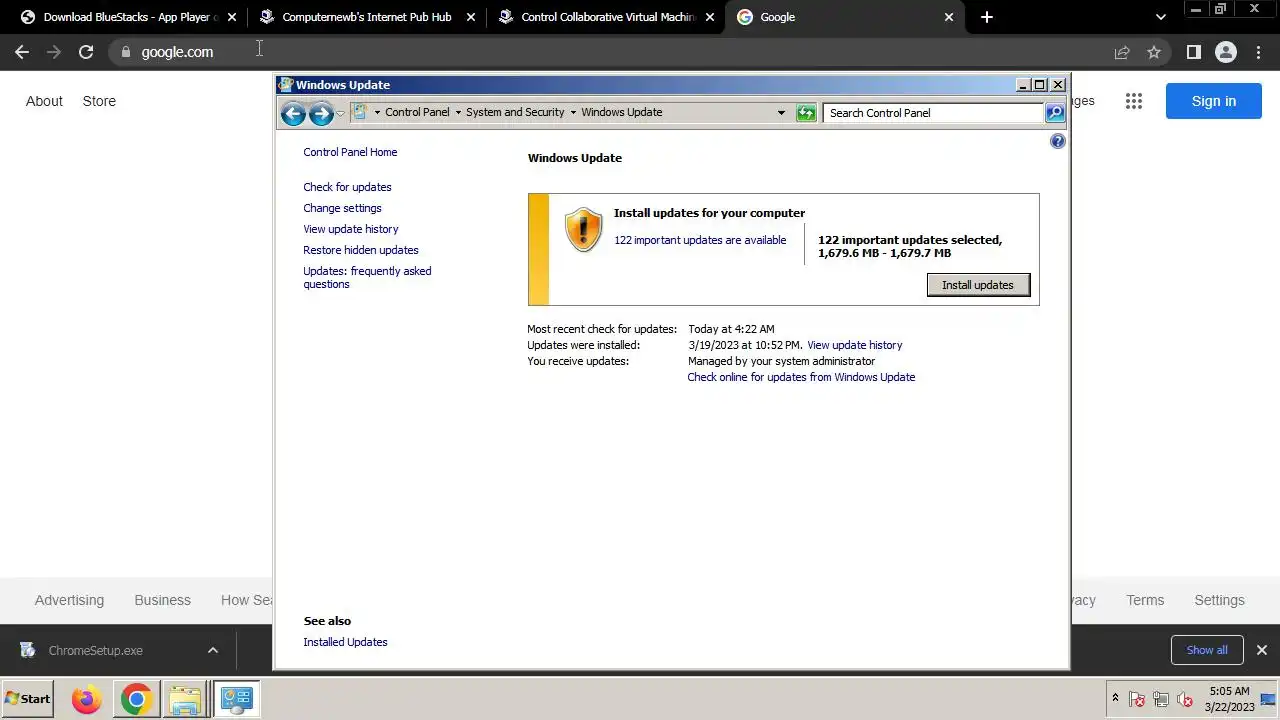The width and height of the screenshot is (1280, 720).
Task: Click the Install updates button
Action: pyautogui.click(x=978, y=285)
